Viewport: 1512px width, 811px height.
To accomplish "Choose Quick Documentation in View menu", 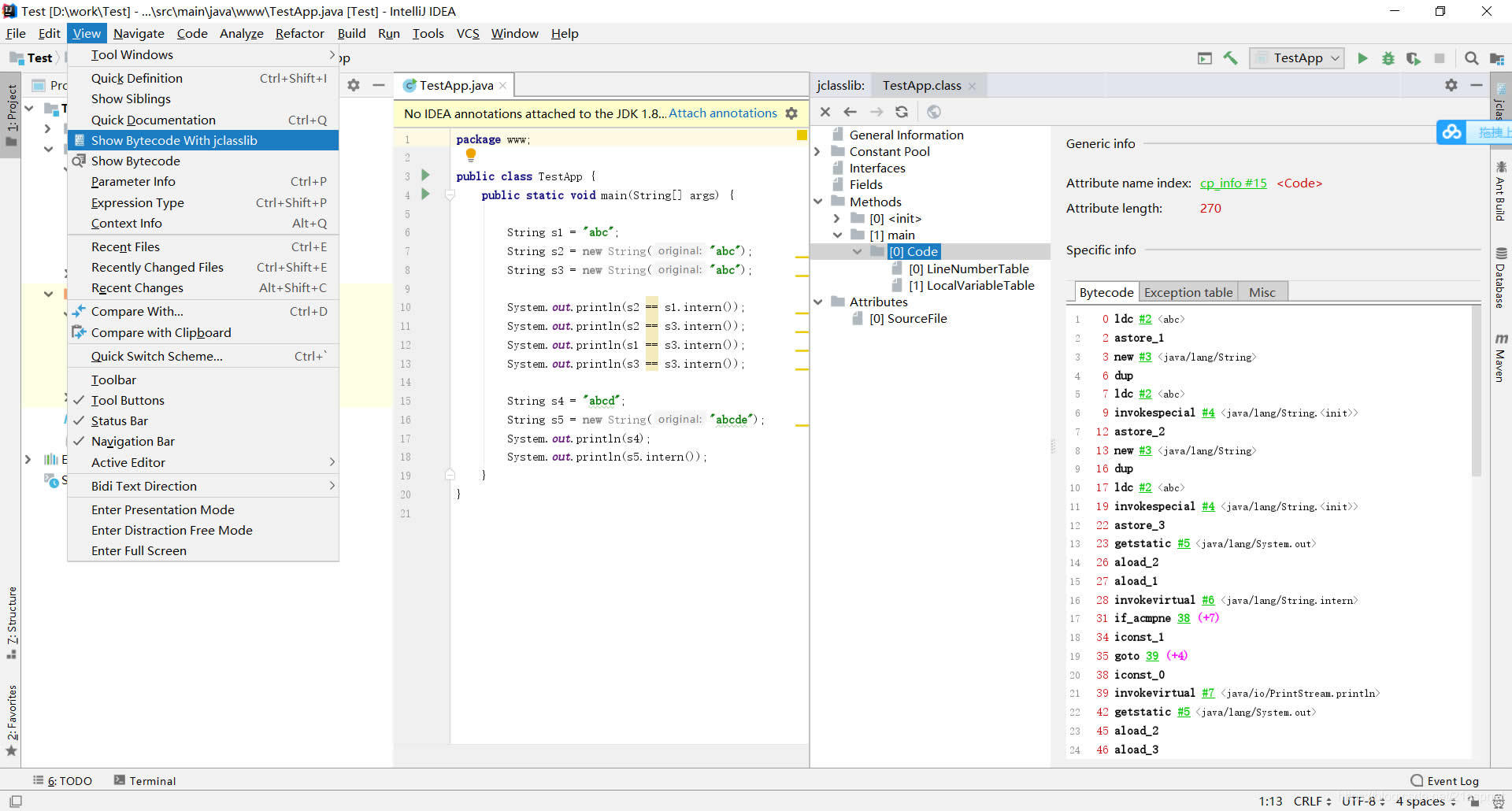I will [x=203, y=120].
